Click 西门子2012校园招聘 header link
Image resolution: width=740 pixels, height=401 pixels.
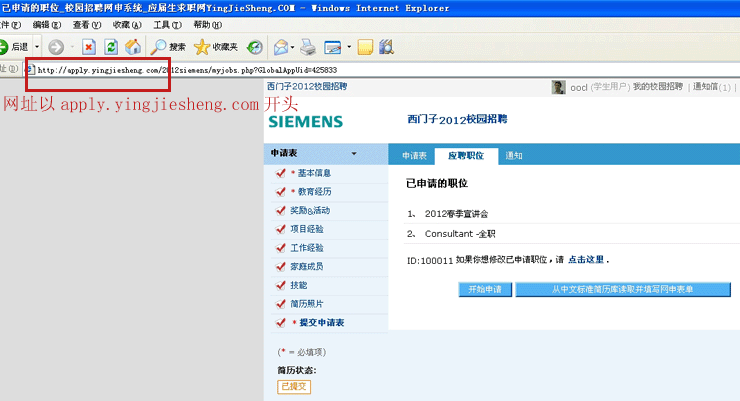pyautogui.click(x=307, y=86)
